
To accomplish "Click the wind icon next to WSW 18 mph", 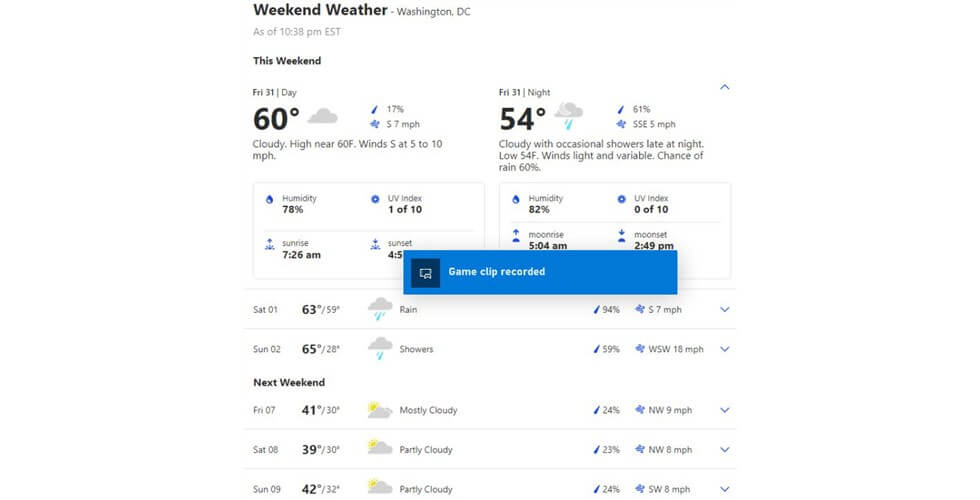I will point(639,349).
